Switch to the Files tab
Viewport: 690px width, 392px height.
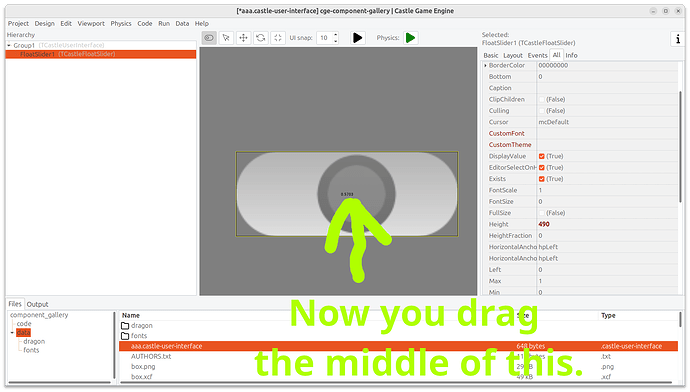[15, 304]
